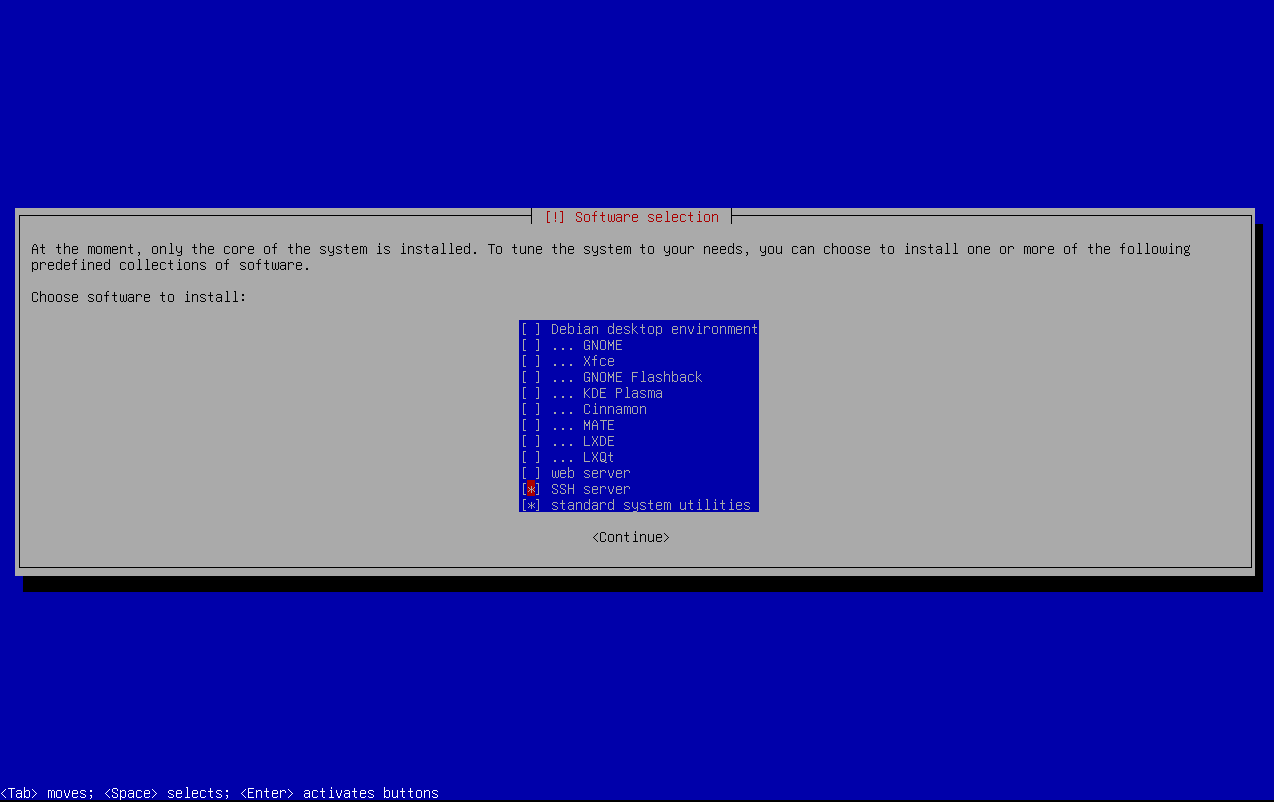
Task: Check the GNOME Flashback entry
Action: pos(530,377)
